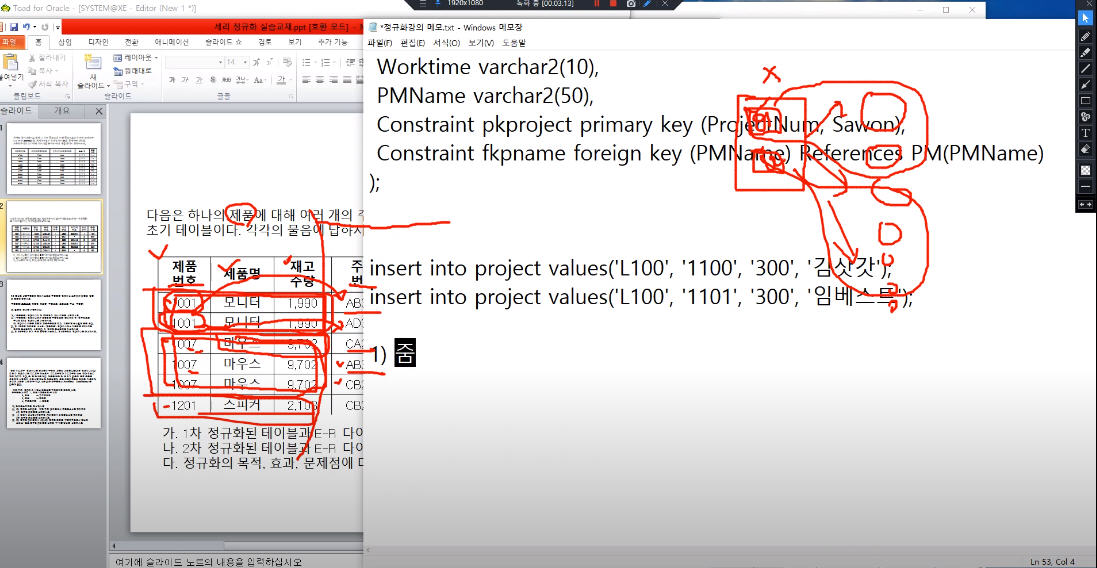
Task: Switch to the PowerPoint 디자인 ribbon tab
Action: click(98, 42)
